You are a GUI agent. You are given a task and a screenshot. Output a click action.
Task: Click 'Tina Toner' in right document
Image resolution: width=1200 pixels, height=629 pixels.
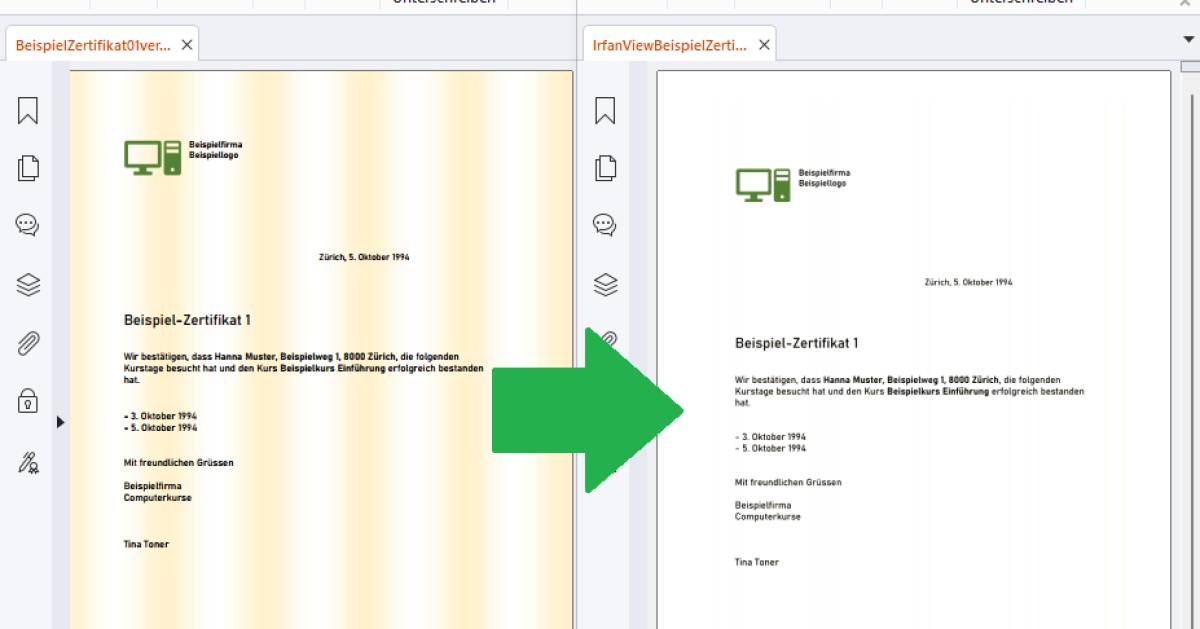click(x=757, y=562)
